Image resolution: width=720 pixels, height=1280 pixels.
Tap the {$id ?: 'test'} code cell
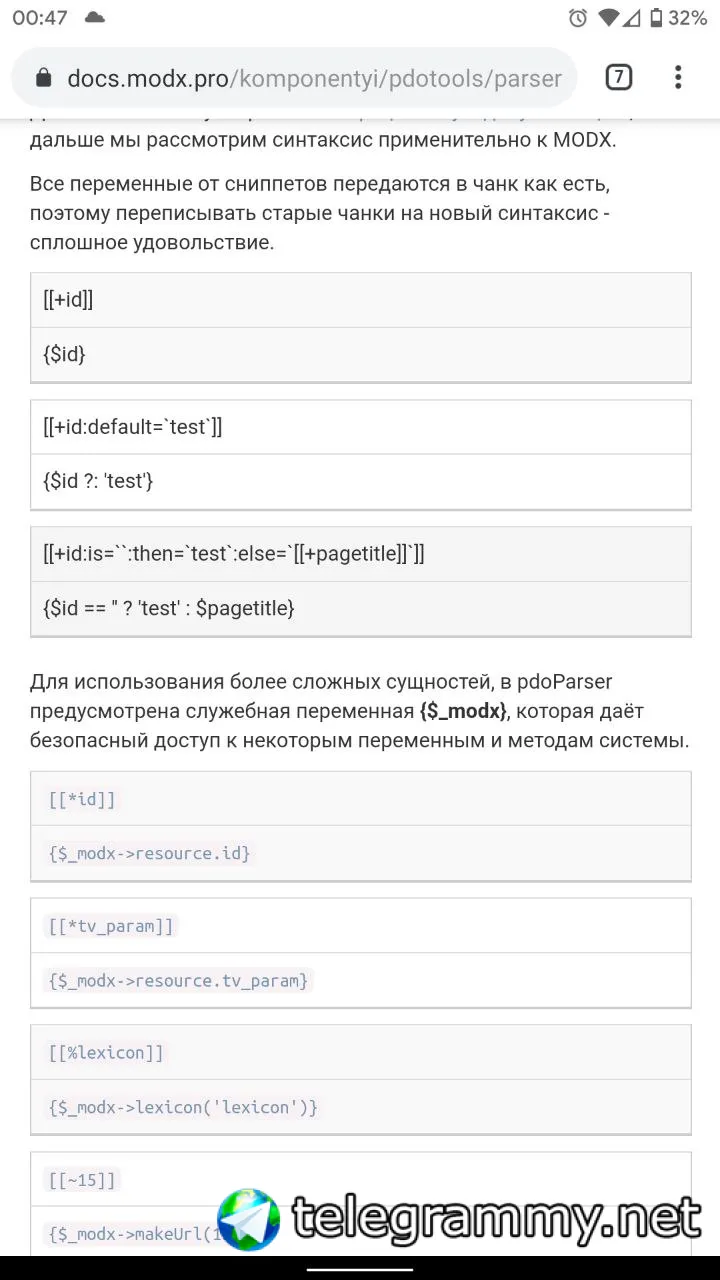[x=98, y=481]
